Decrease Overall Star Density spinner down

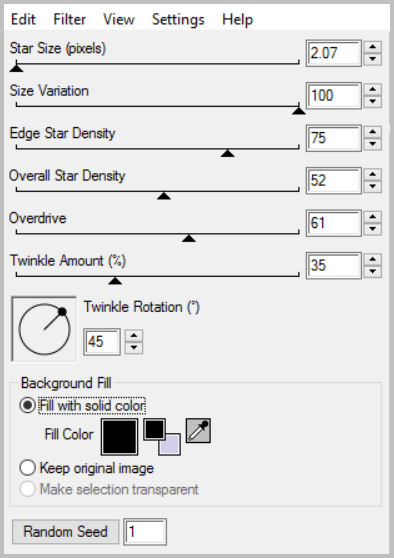point(373,186)
